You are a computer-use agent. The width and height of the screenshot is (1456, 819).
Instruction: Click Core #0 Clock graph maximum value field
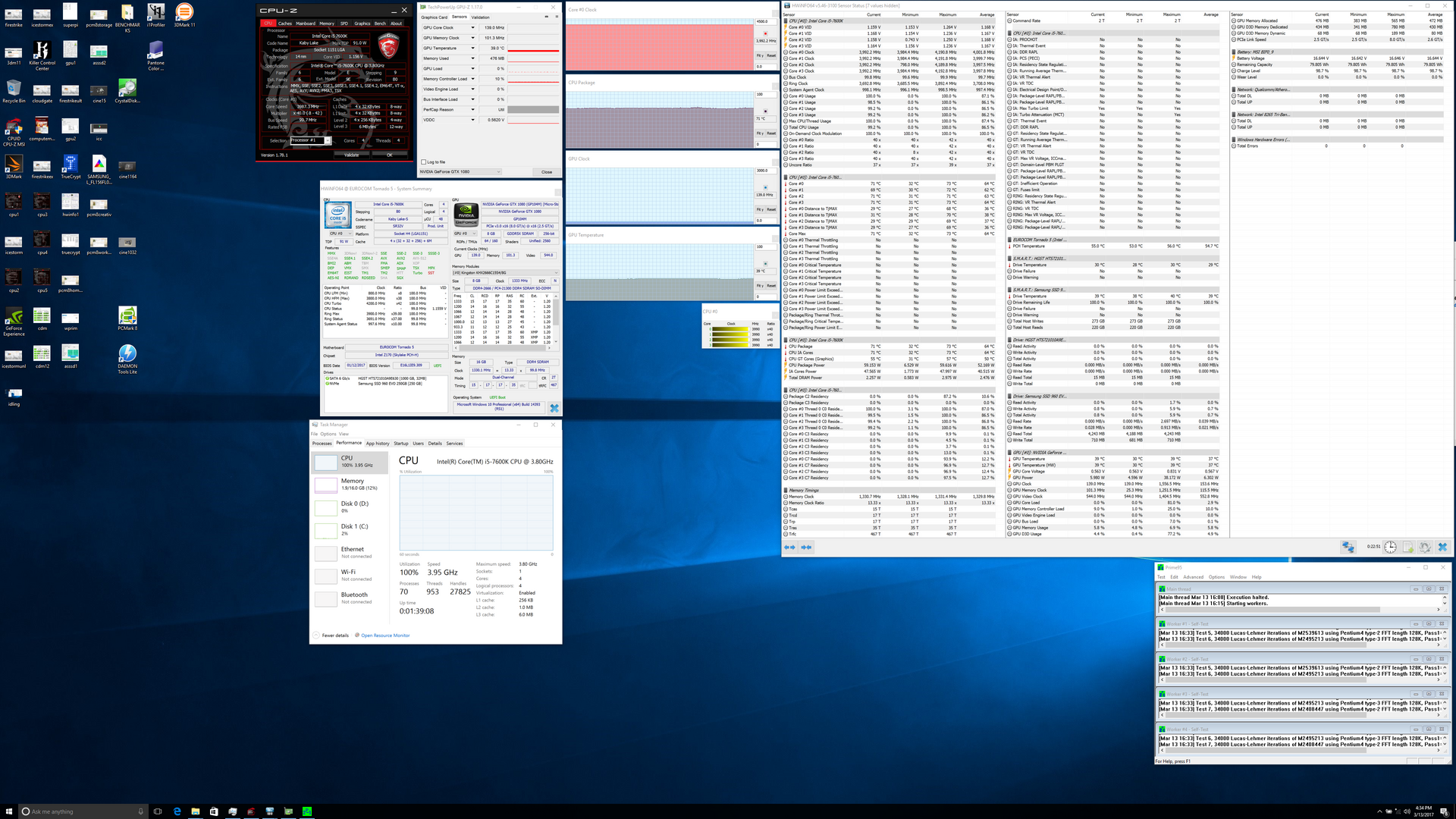click(x=765, y=21)
